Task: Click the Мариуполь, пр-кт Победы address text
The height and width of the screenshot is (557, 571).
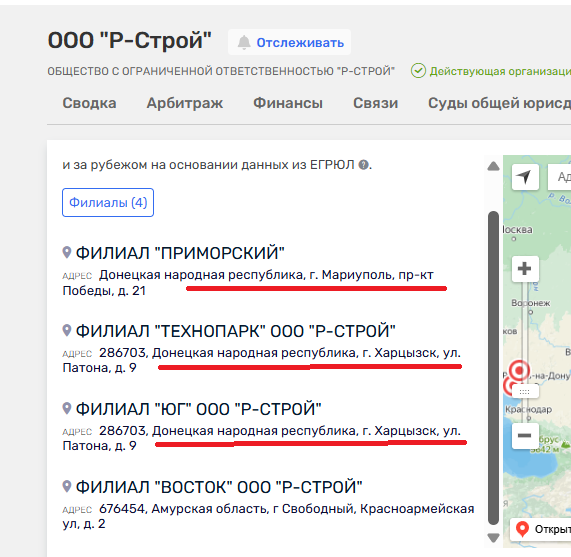Action: (248, 283)
